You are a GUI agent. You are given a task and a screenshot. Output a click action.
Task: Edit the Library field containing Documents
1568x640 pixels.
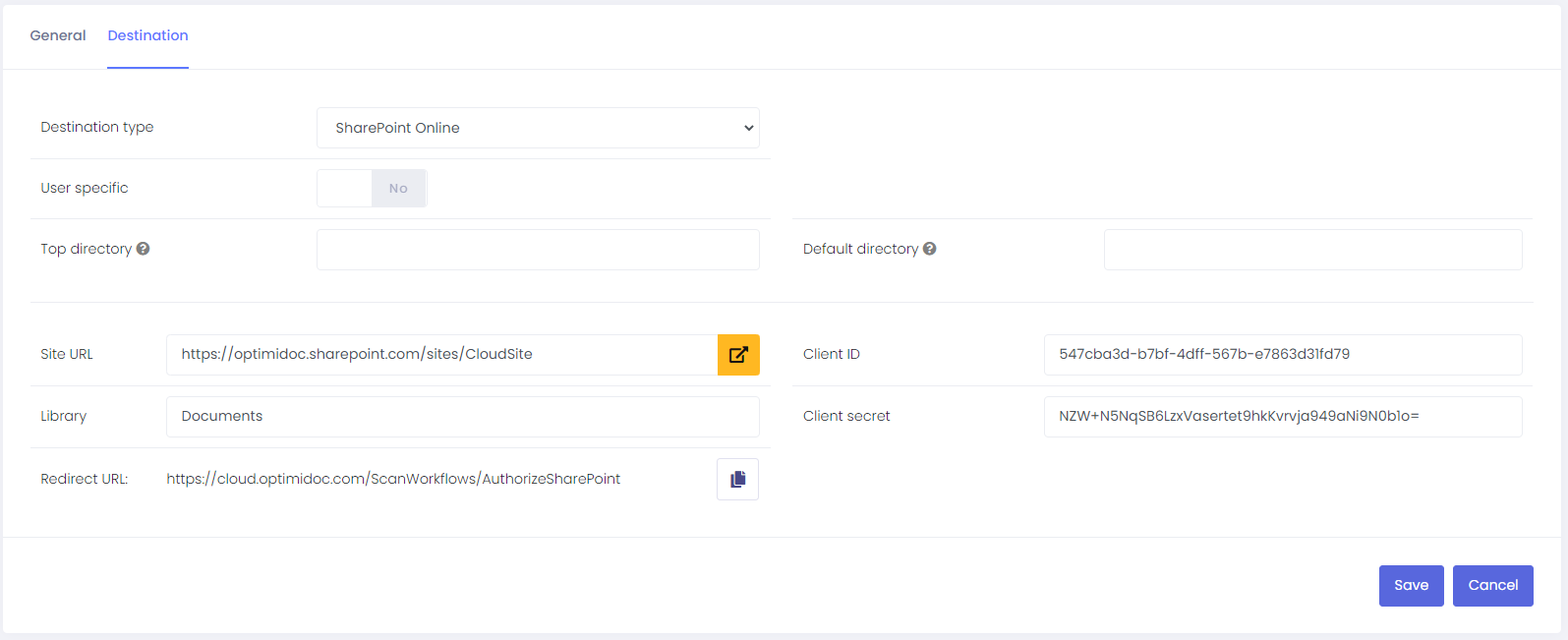(462, 417)
